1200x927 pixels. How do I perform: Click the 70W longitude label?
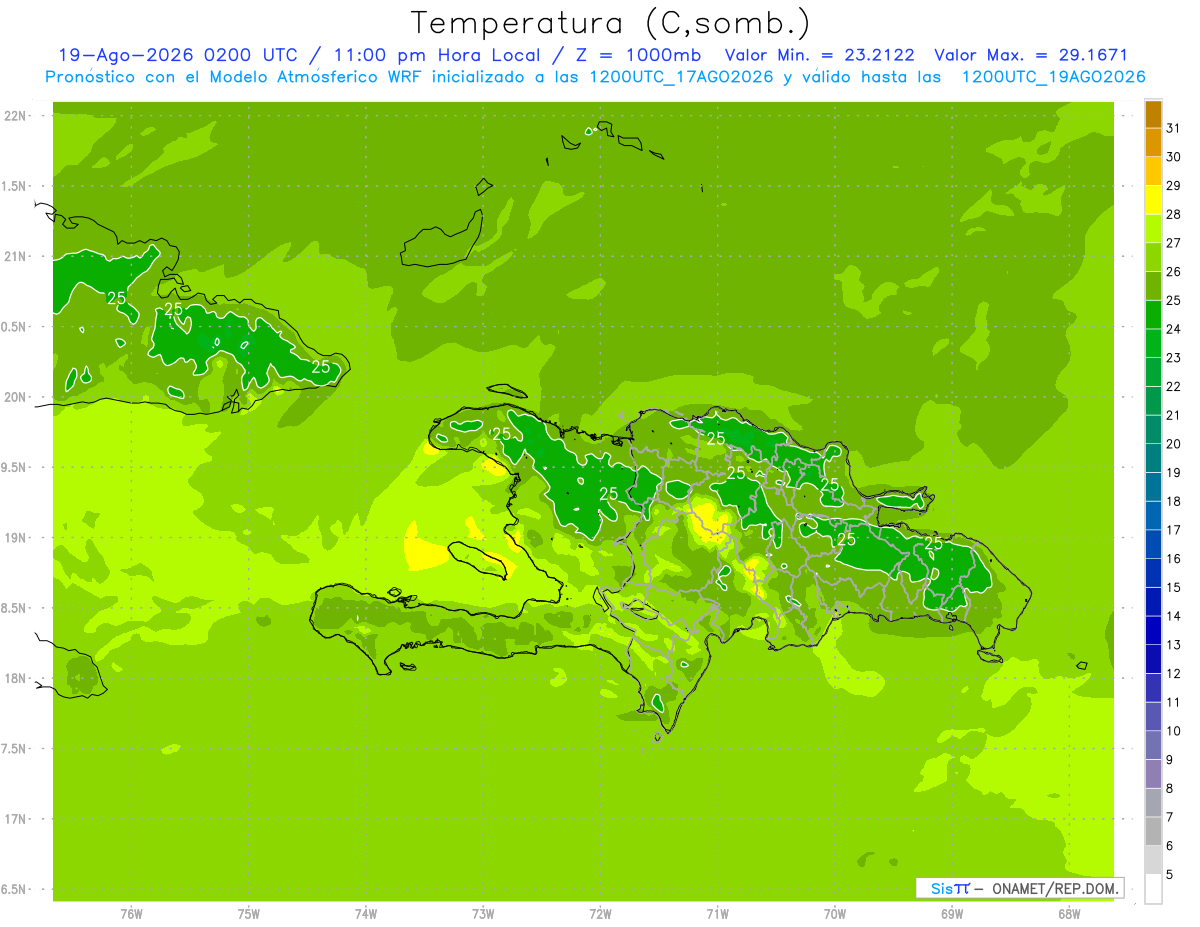pos(835,914)
